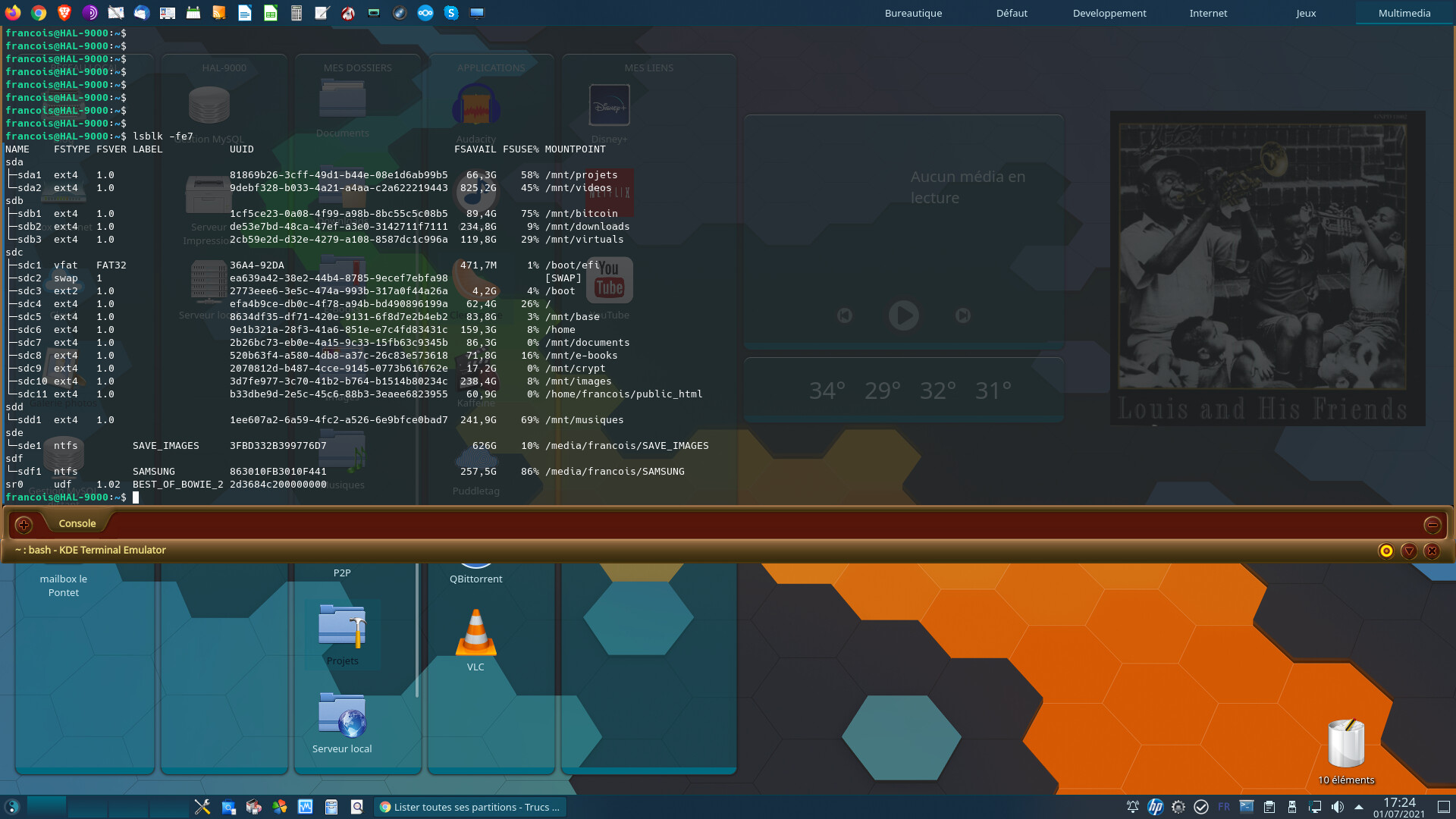Click weather widget temperature 34°
Viewport: 1456px width, 819px height.
[827, 391]
